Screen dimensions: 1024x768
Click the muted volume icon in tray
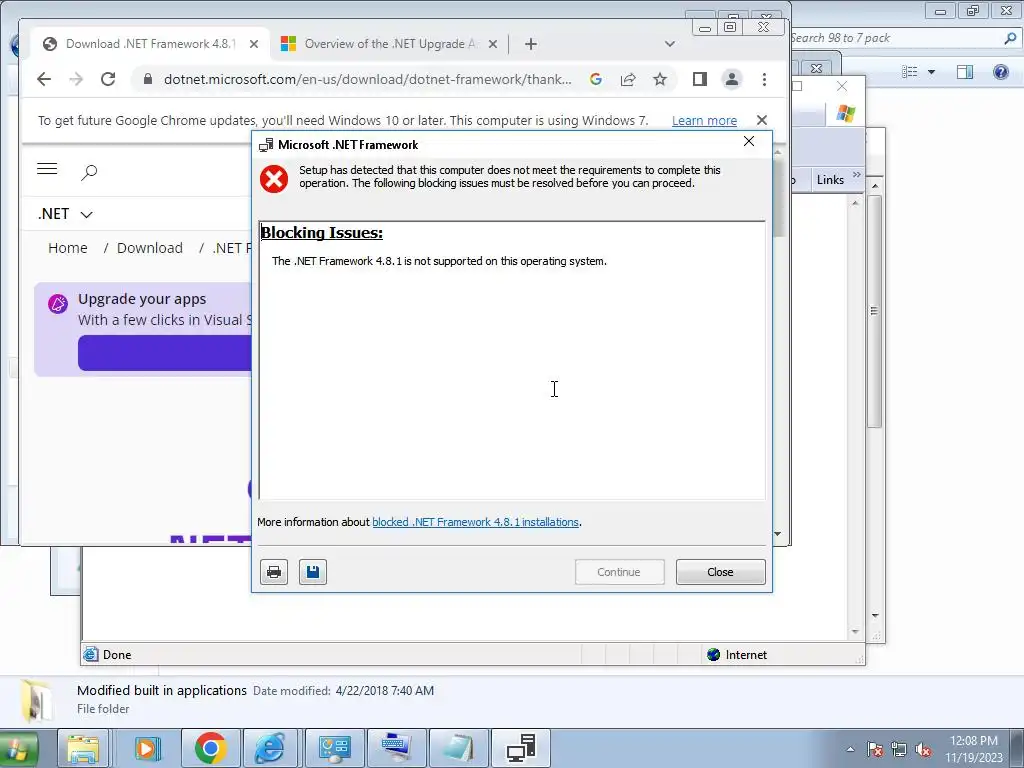coord(923,749)
